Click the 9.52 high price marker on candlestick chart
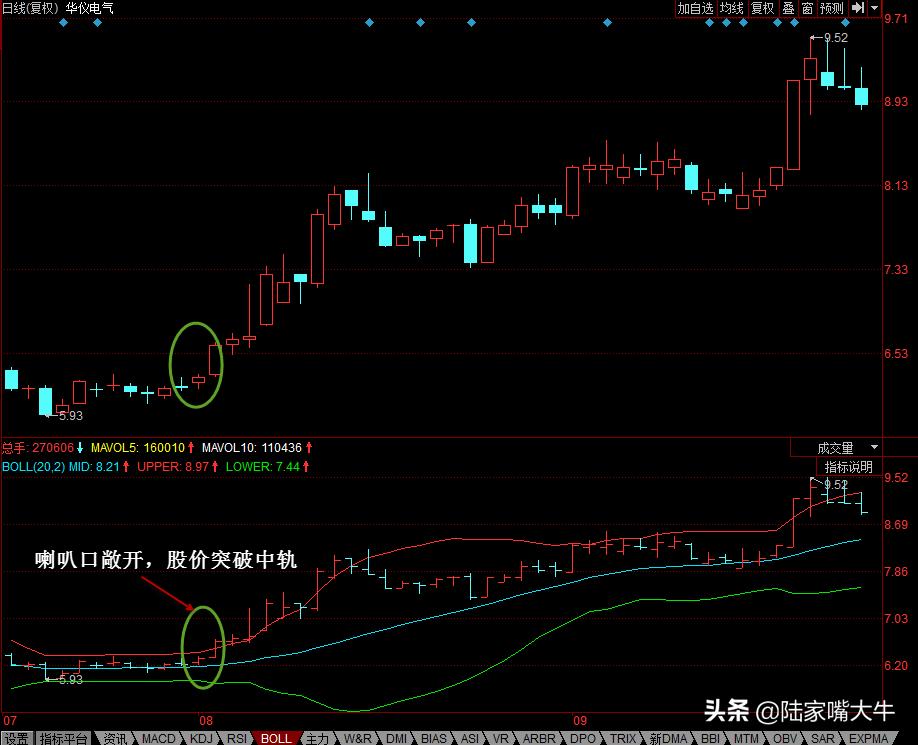The height and width of the screenshot is (745, 918). pyautogui.click(x=835, y=37)
